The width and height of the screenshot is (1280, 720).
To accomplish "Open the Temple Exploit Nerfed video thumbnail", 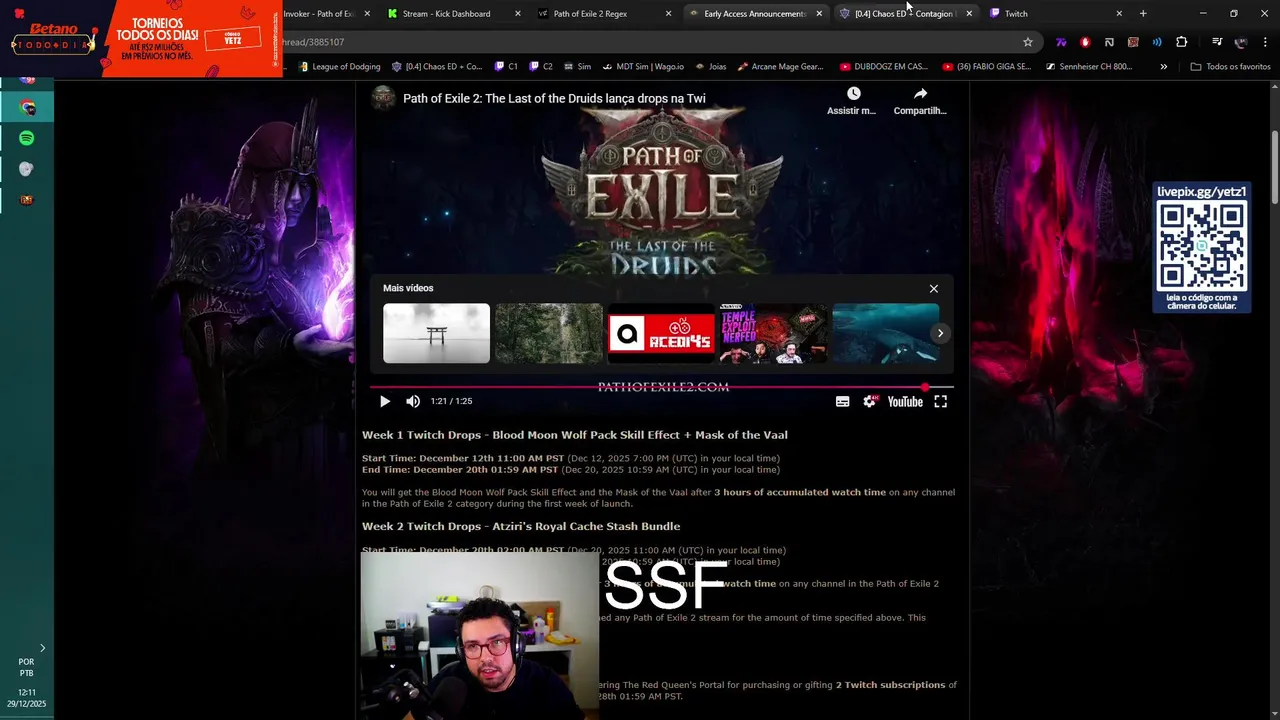I will (774, 333).
